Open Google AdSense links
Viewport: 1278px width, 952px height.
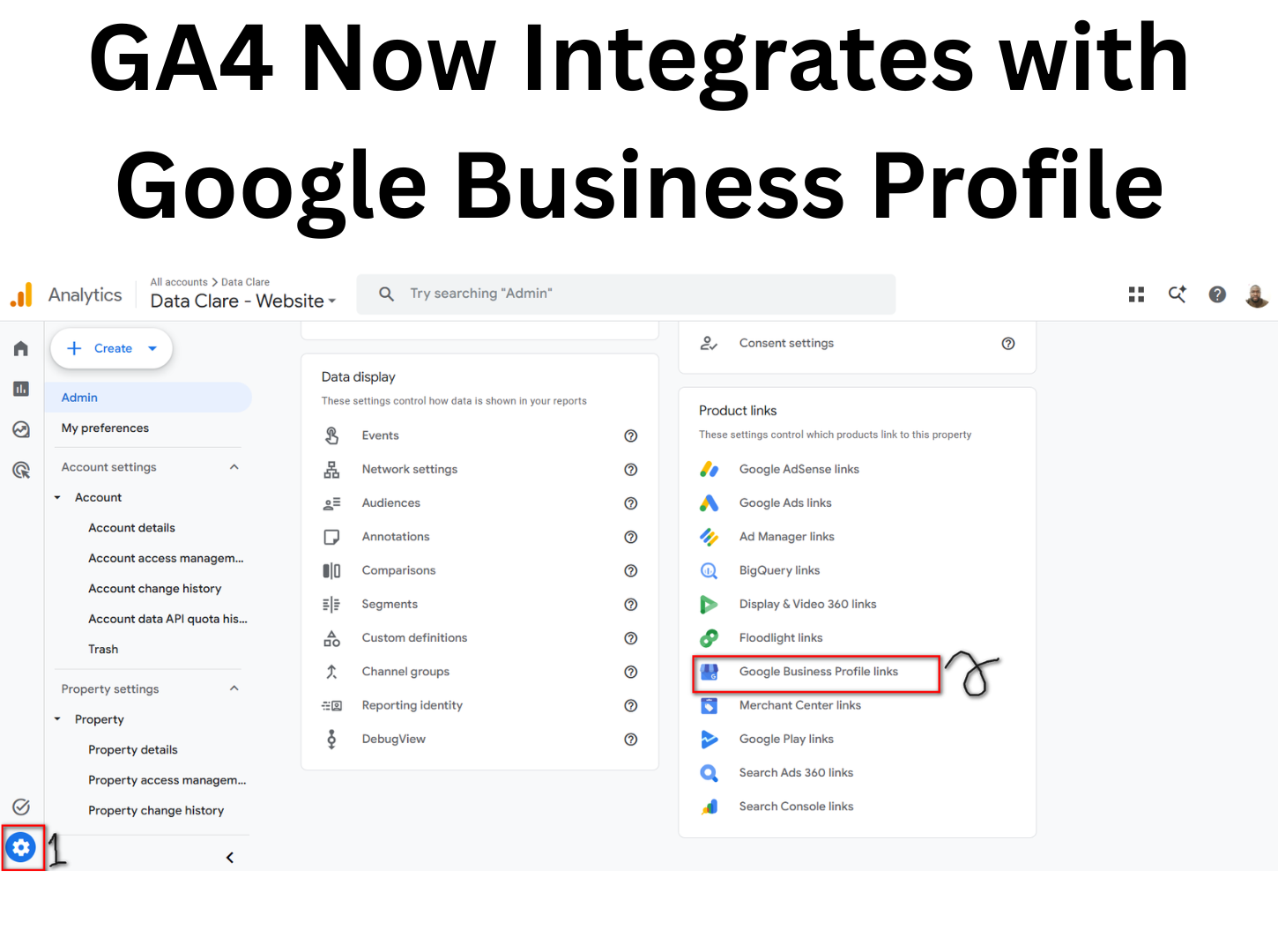[799, 470]
